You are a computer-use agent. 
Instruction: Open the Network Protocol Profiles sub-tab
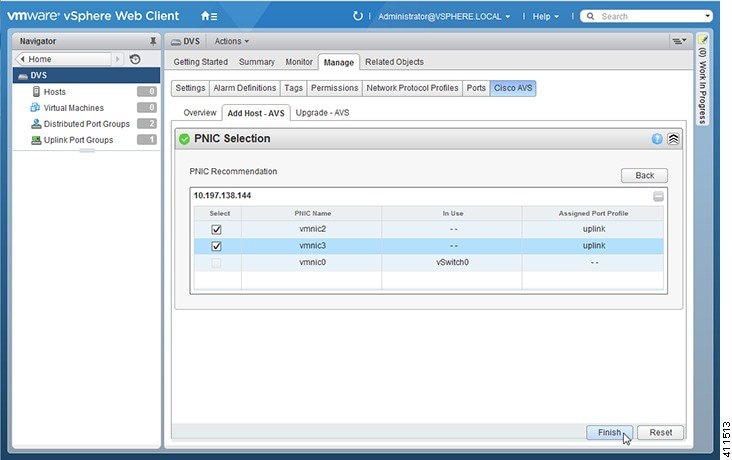pos(412,88)
